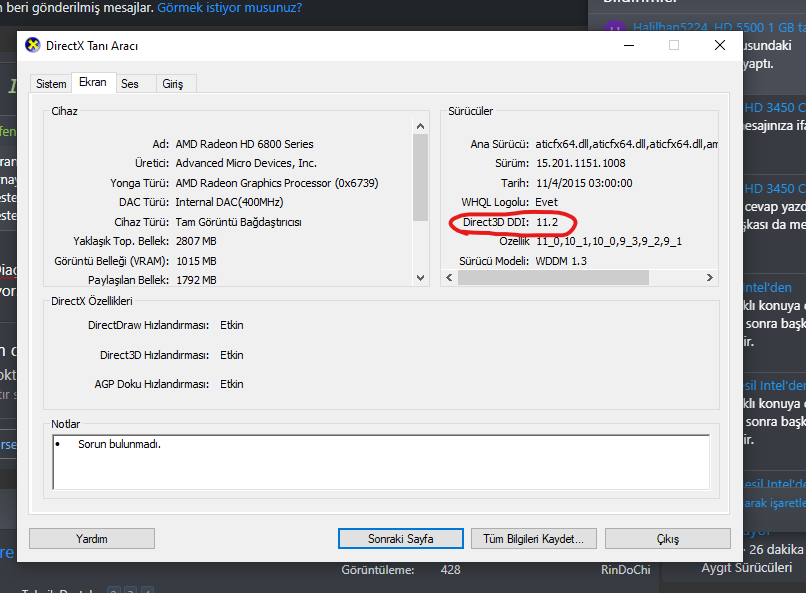Viewport: 806px width, 593px height.
Task: Click the Sürücüler horizontal scrollbar thumb
Action: [553, 277]
